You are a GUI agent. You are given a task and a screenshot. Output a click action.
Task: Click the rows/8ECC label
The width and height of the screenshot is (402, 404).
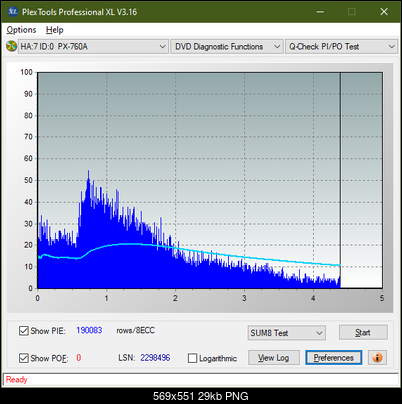pyautogui.click(x=135, y=330)
